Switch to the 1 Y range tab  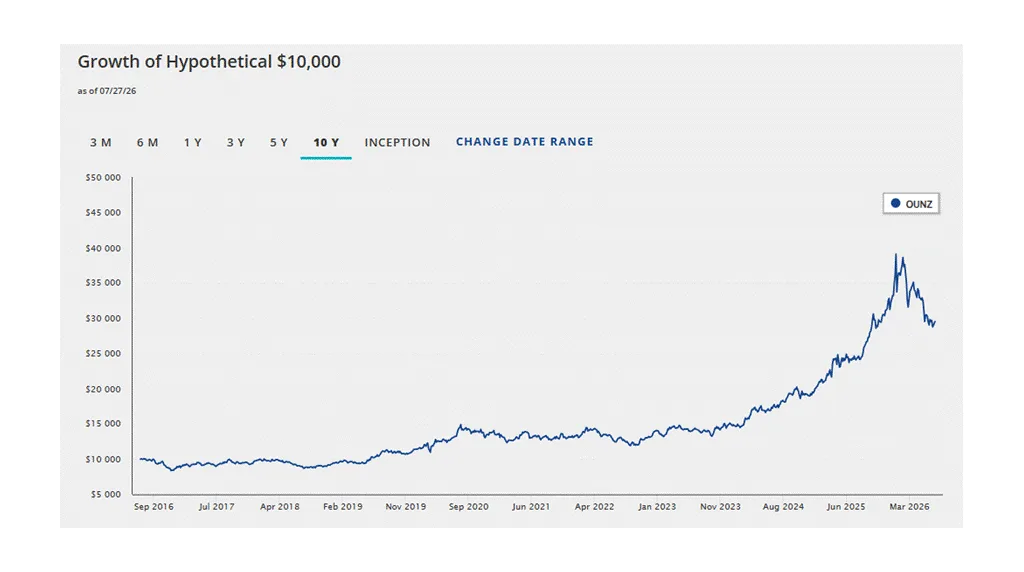coord(193,142)
